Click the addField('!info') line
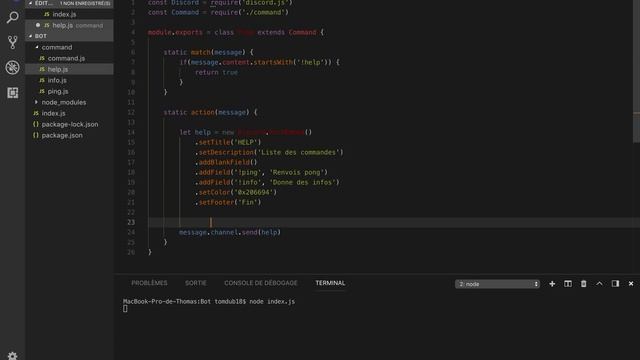Image resolution: width=640 pixels, height=360 pixels. click(x=267, y=182)
